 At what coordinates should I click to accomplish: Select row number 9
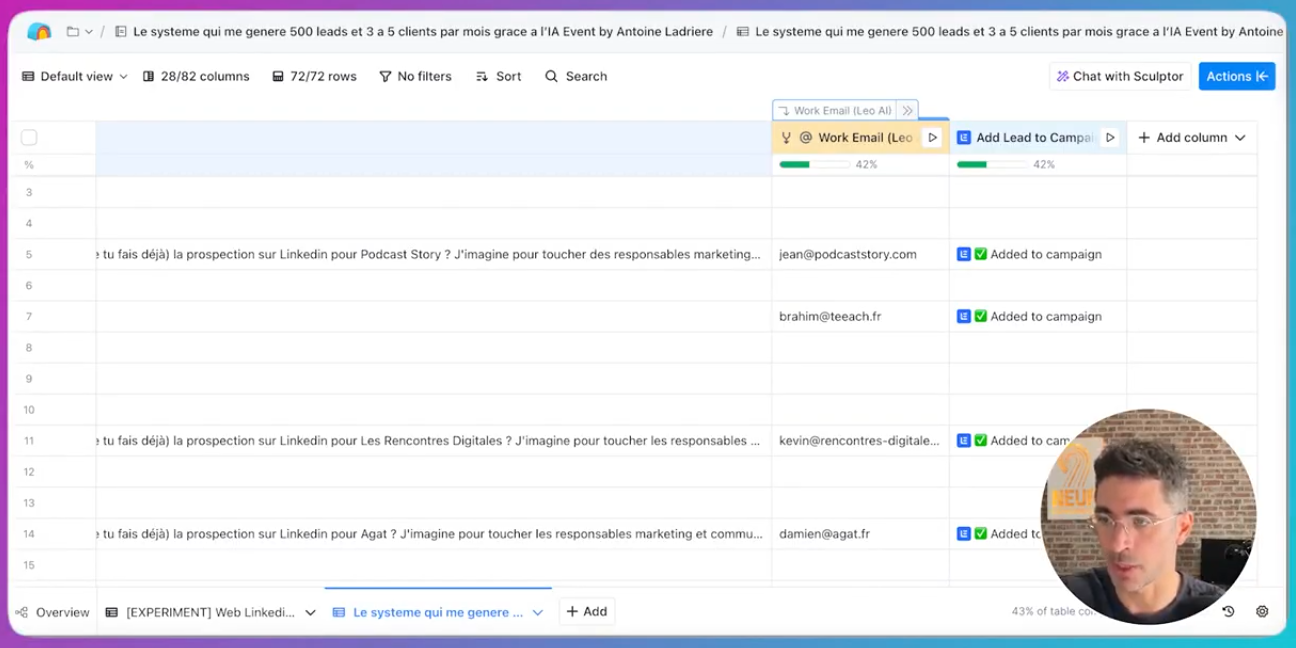[x=29, y=378]
